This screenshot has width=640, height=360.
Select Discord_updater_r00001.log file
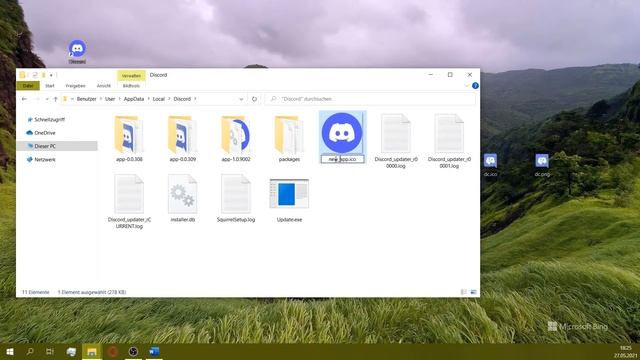449,141
